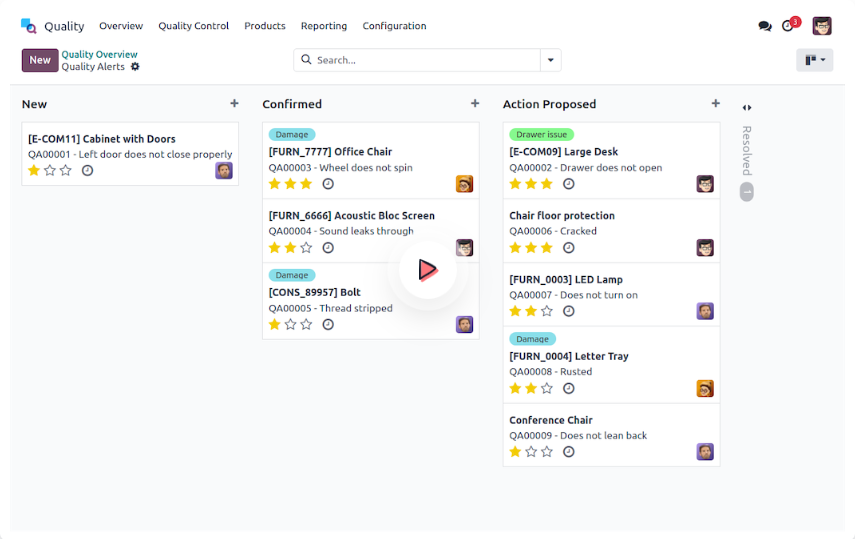The height and width of the screenshot is (539, 855).
Task: Click the Quality app logo icon
Action: tap(28, 26)
